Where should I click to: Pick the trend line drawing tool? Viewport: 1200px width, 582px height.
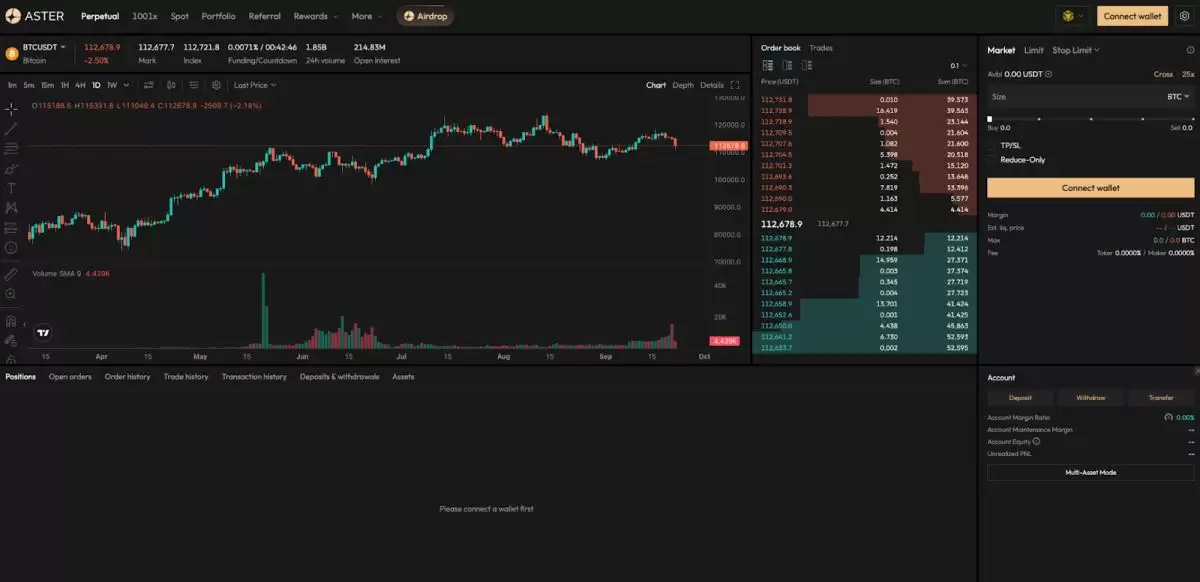tap(11, 128)
